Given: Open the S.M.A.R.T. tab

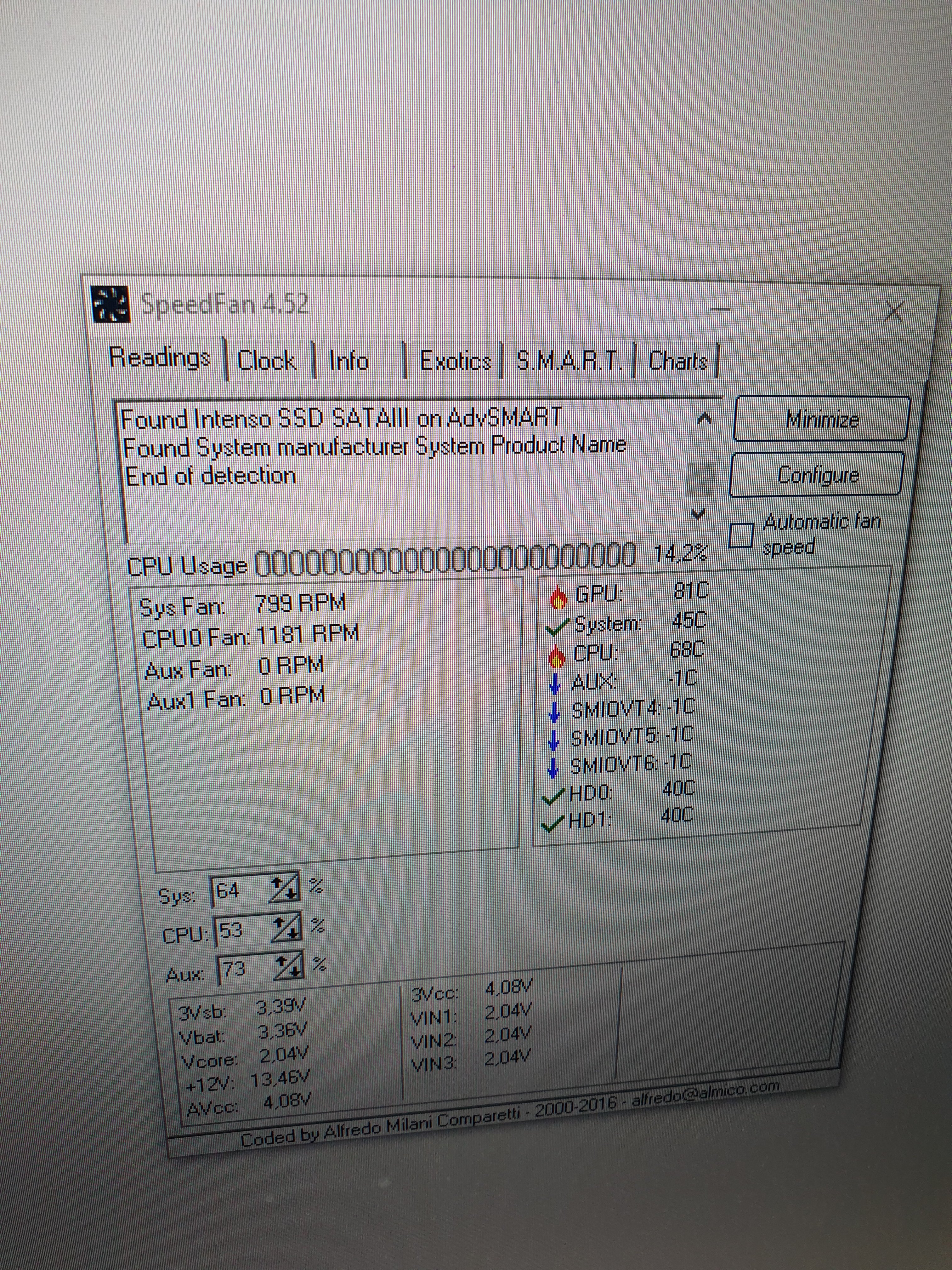Looking at the screenshot, I should click(568, 361).
